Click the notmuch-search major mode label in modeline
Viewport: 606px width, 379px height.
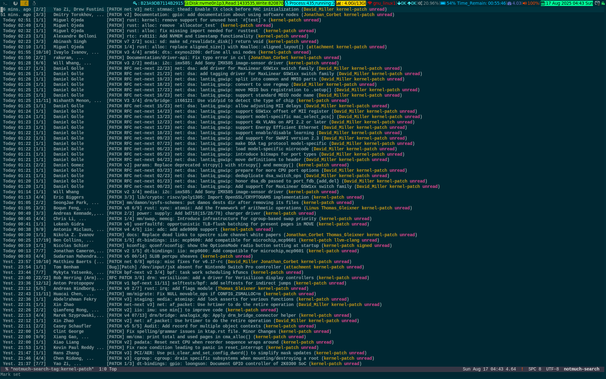pos(581,369)
